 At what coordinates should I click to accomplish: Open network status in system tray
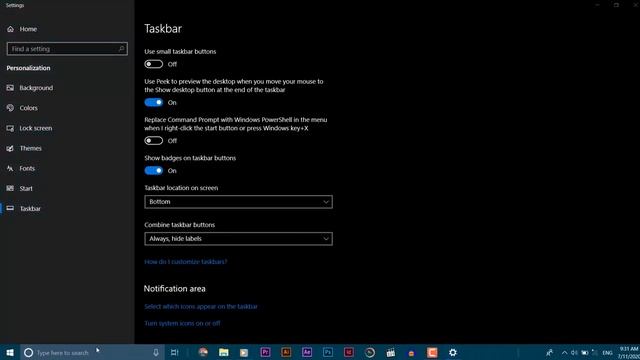pyautogui.click(x=595, y=353)
